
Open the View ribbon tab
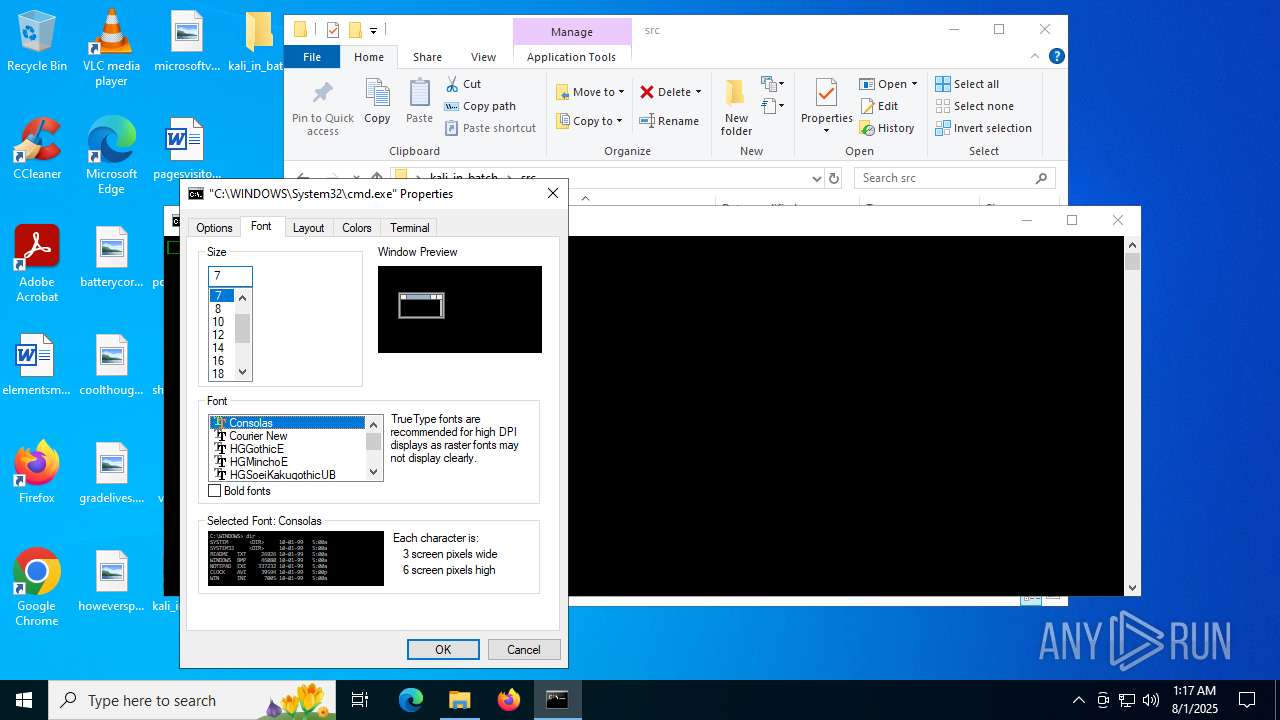coord(483,57)
